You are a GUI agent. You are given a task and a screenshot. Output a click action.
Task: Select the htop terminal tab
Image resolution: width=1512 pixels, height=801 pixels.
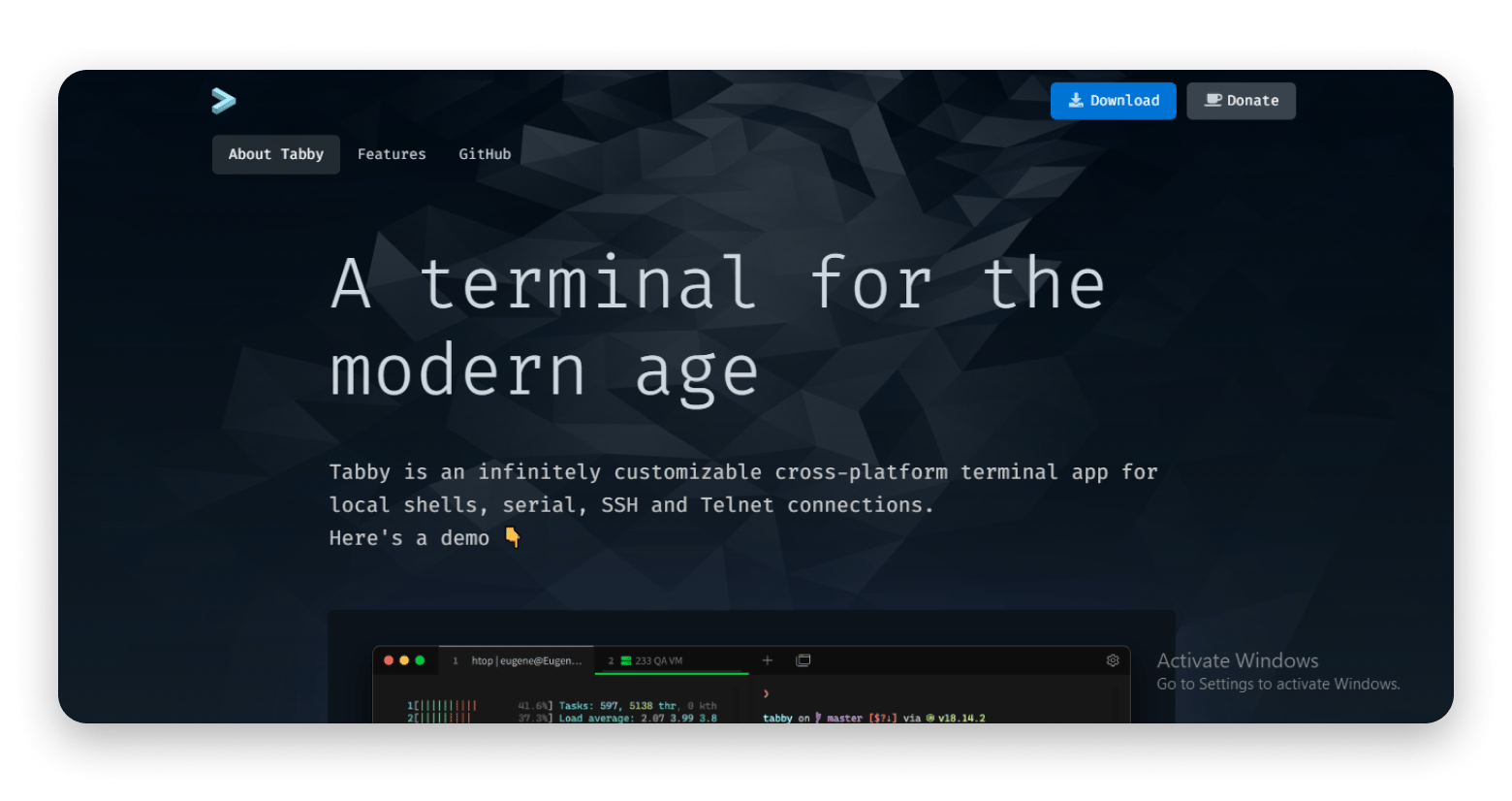click(519, 660)
